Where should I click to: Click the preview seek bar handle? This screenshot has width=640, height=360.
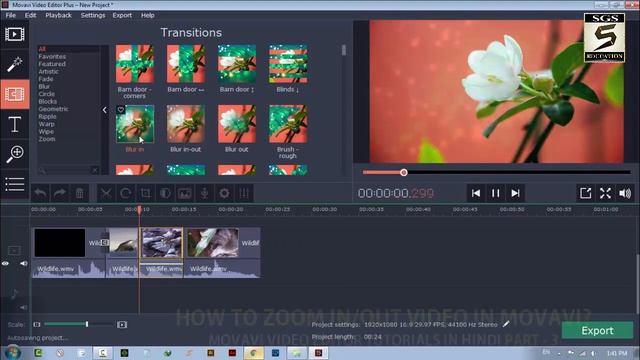coord(404,172)
